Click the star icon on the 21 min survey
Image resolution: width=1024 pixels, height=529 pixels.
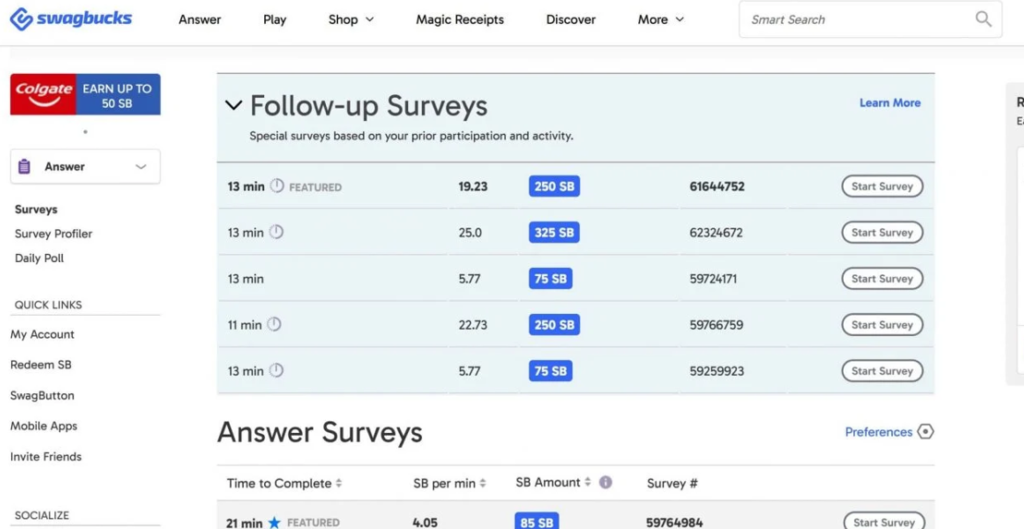click(x=274, y=522)
